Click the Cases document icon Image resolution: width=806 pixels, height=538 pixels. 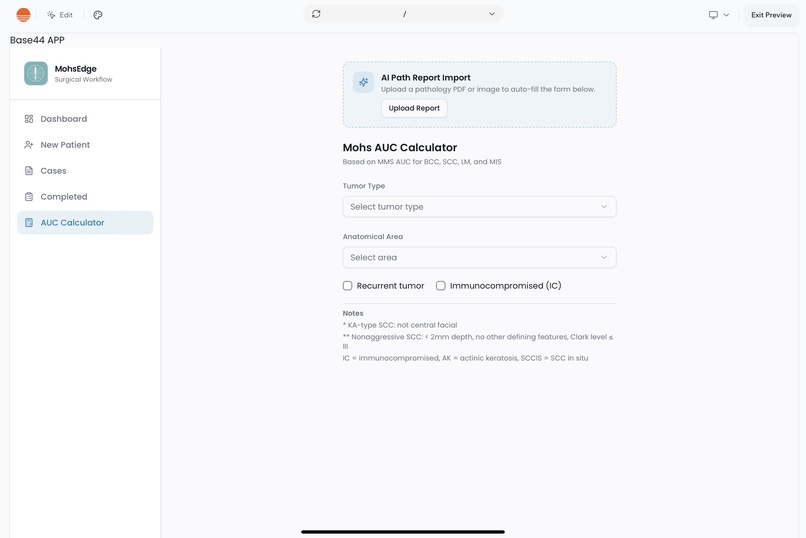tap(29, 171)
